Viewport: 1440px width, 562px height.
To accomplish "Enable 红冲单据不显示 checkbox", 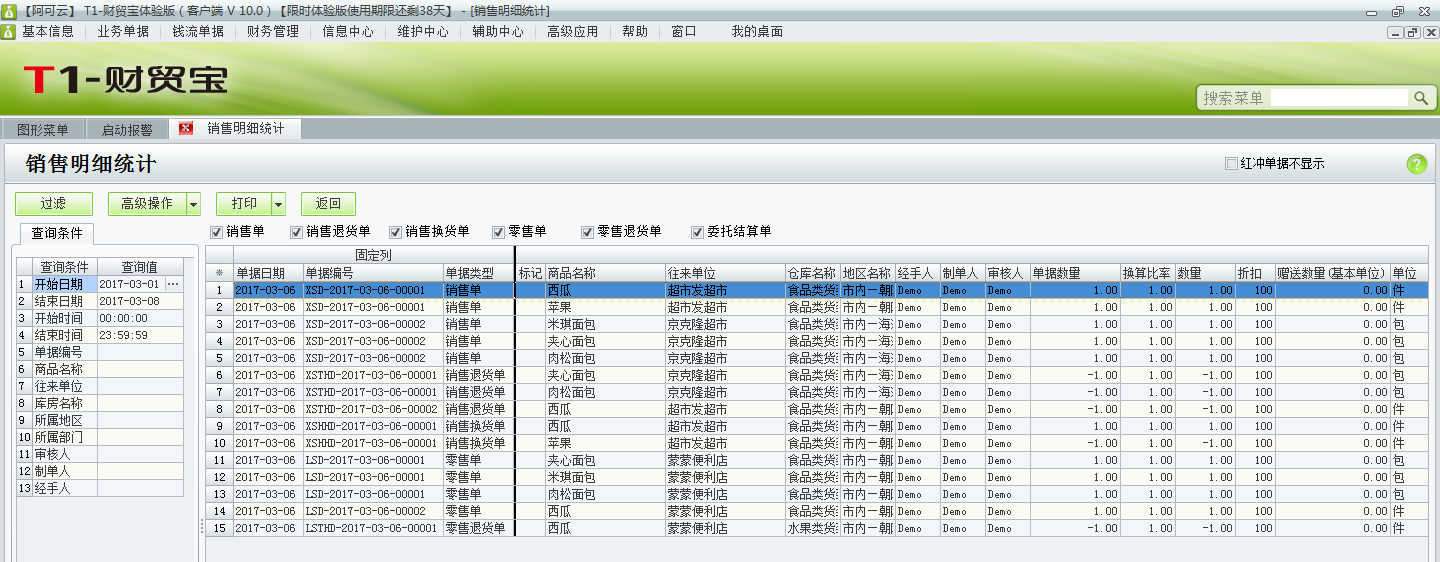I will pos(1231,164).
